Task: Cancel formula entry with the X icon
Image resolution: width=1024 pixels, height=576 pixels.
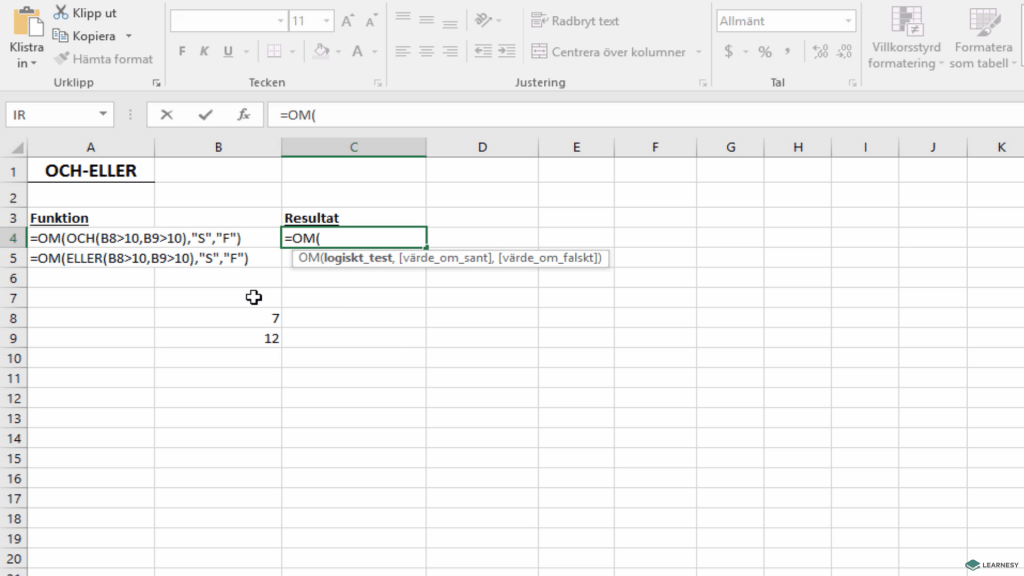Action: tap(167, 115)
